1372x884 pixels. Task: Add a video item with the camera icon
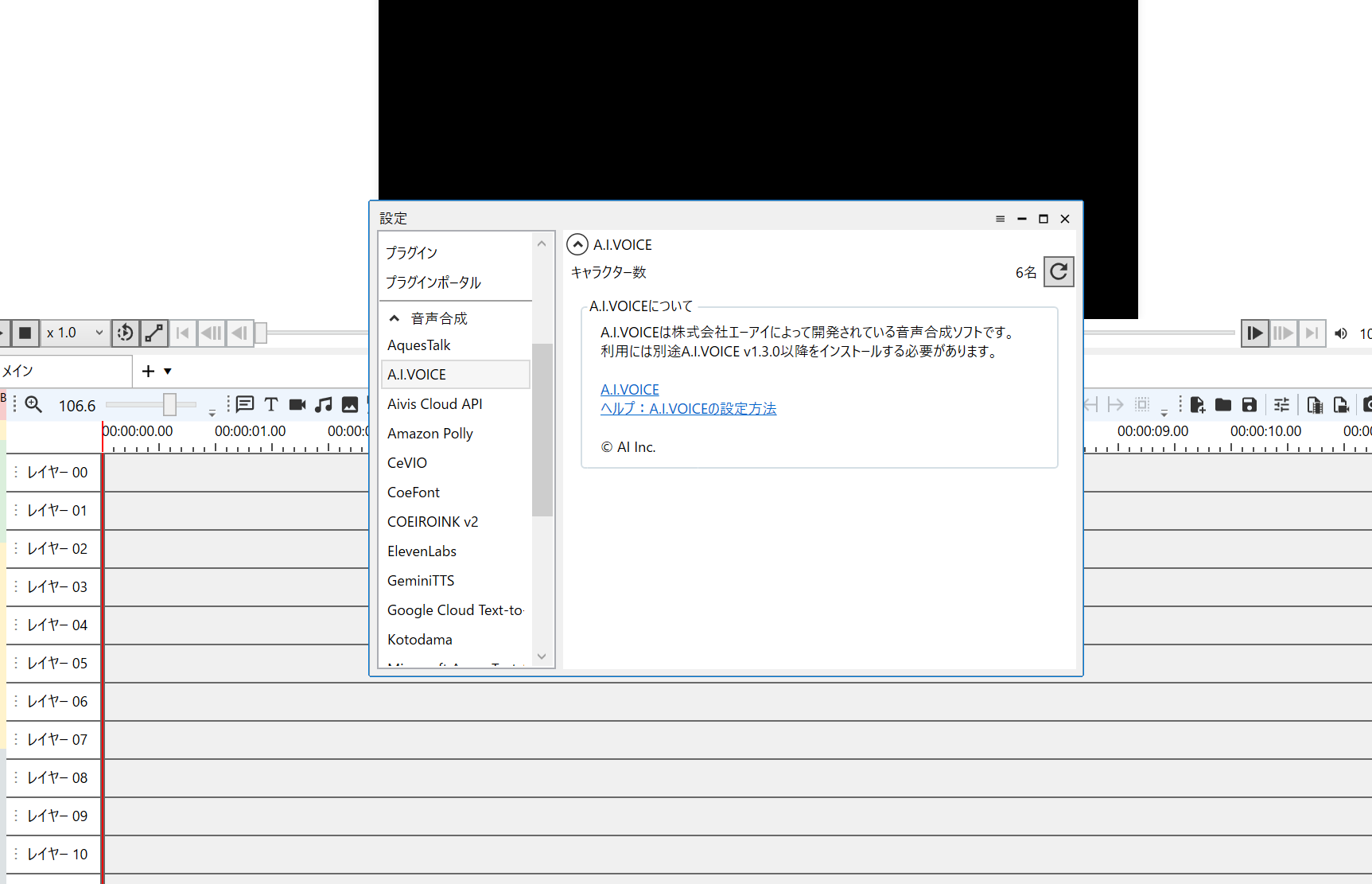pyautogui.click(x=297, y=404)
